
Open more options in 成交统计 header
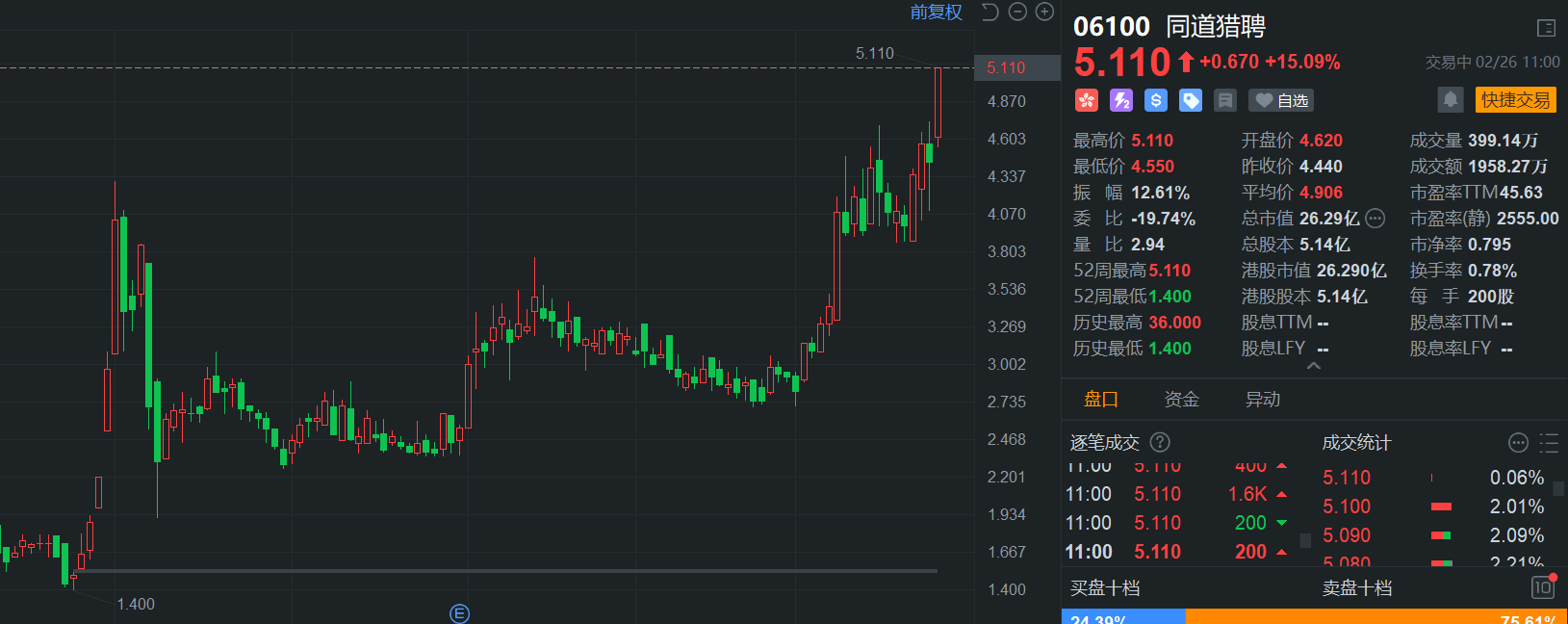[x=1518, y=443]
